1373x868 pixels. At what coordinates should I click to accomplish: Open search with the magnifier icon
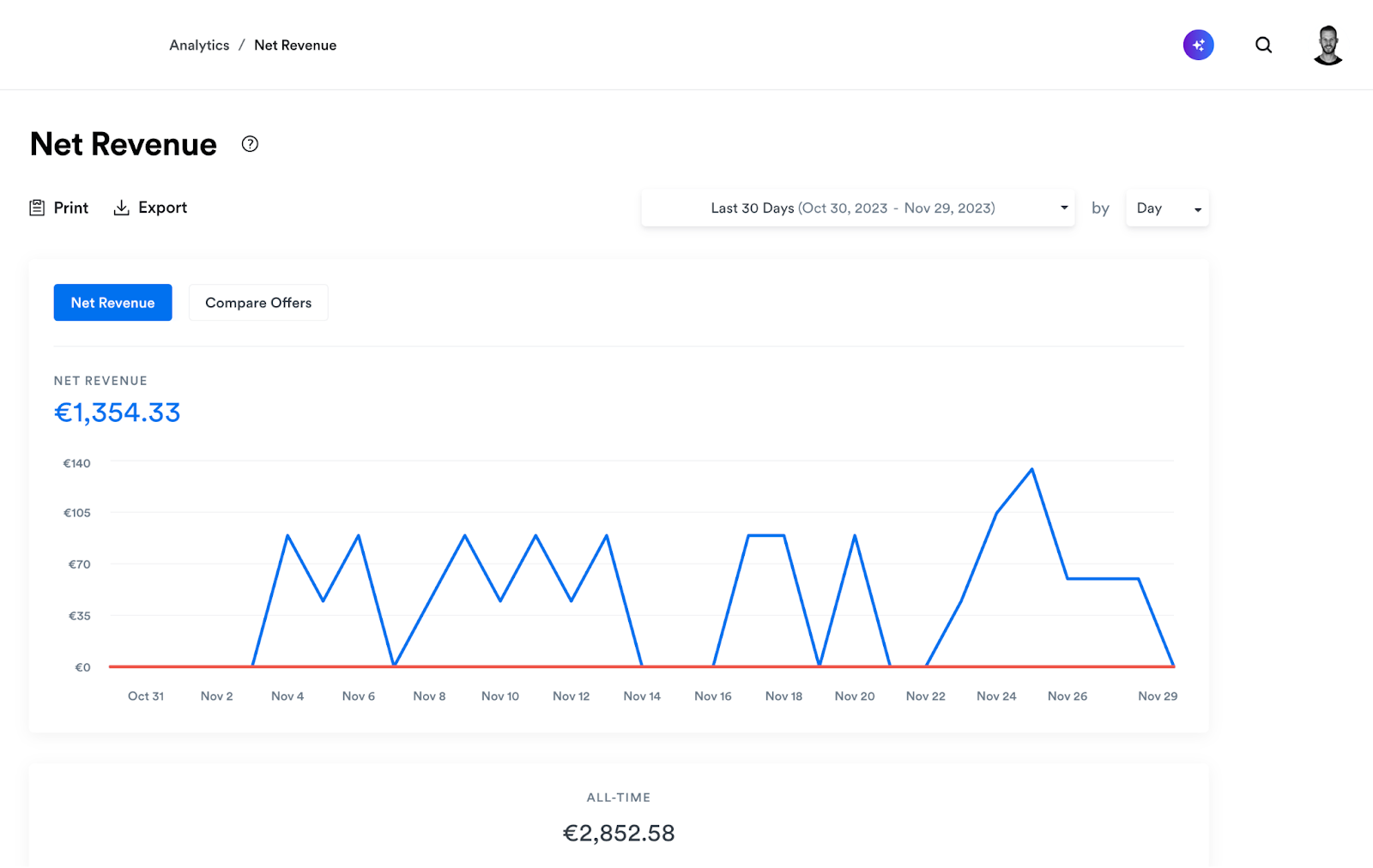(x=1263, y=45)
